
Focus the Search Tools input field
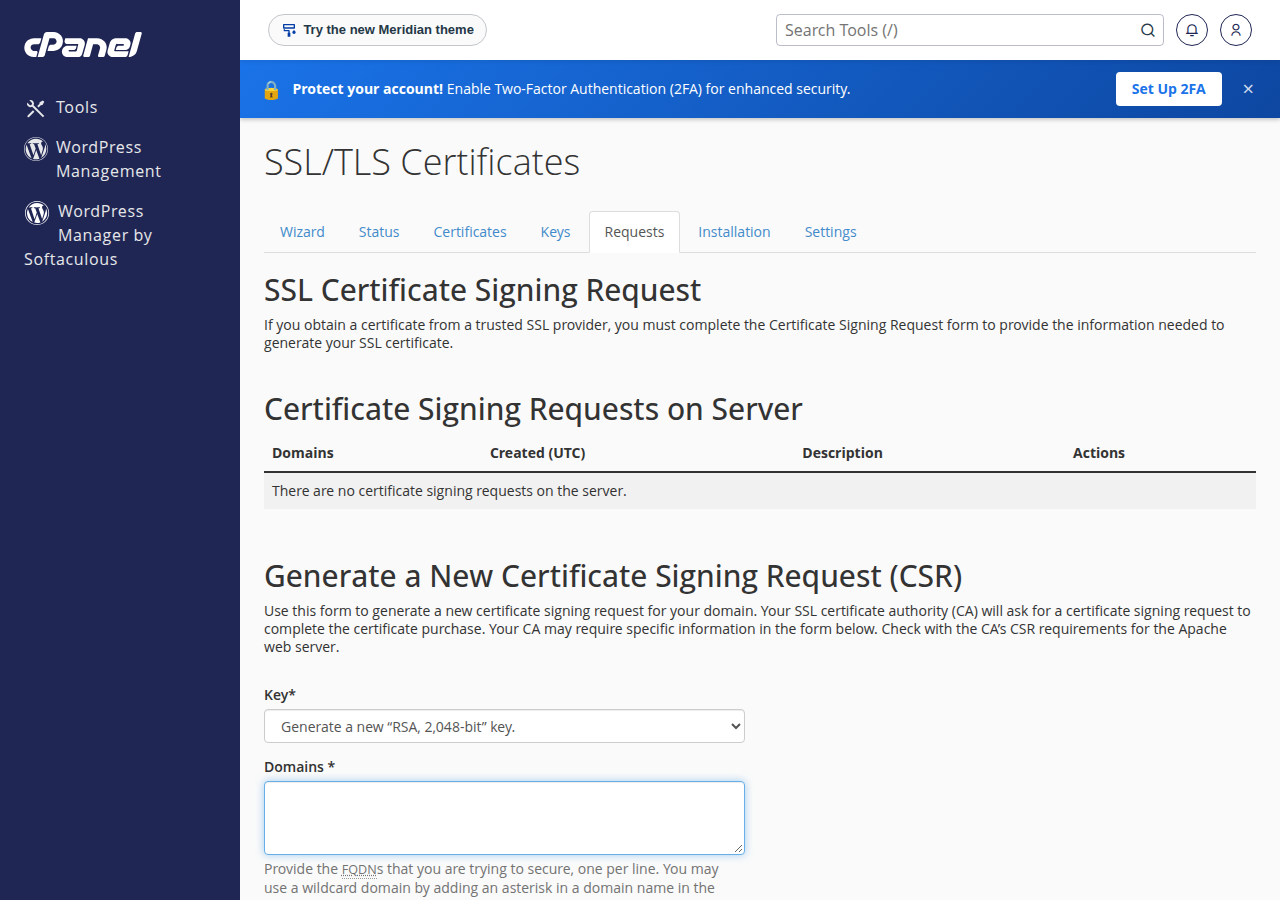960,30
